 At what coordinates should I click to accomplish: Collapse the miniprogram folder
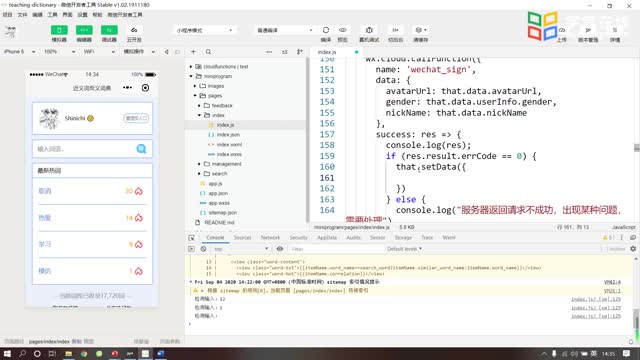click(x=191, y=76)
